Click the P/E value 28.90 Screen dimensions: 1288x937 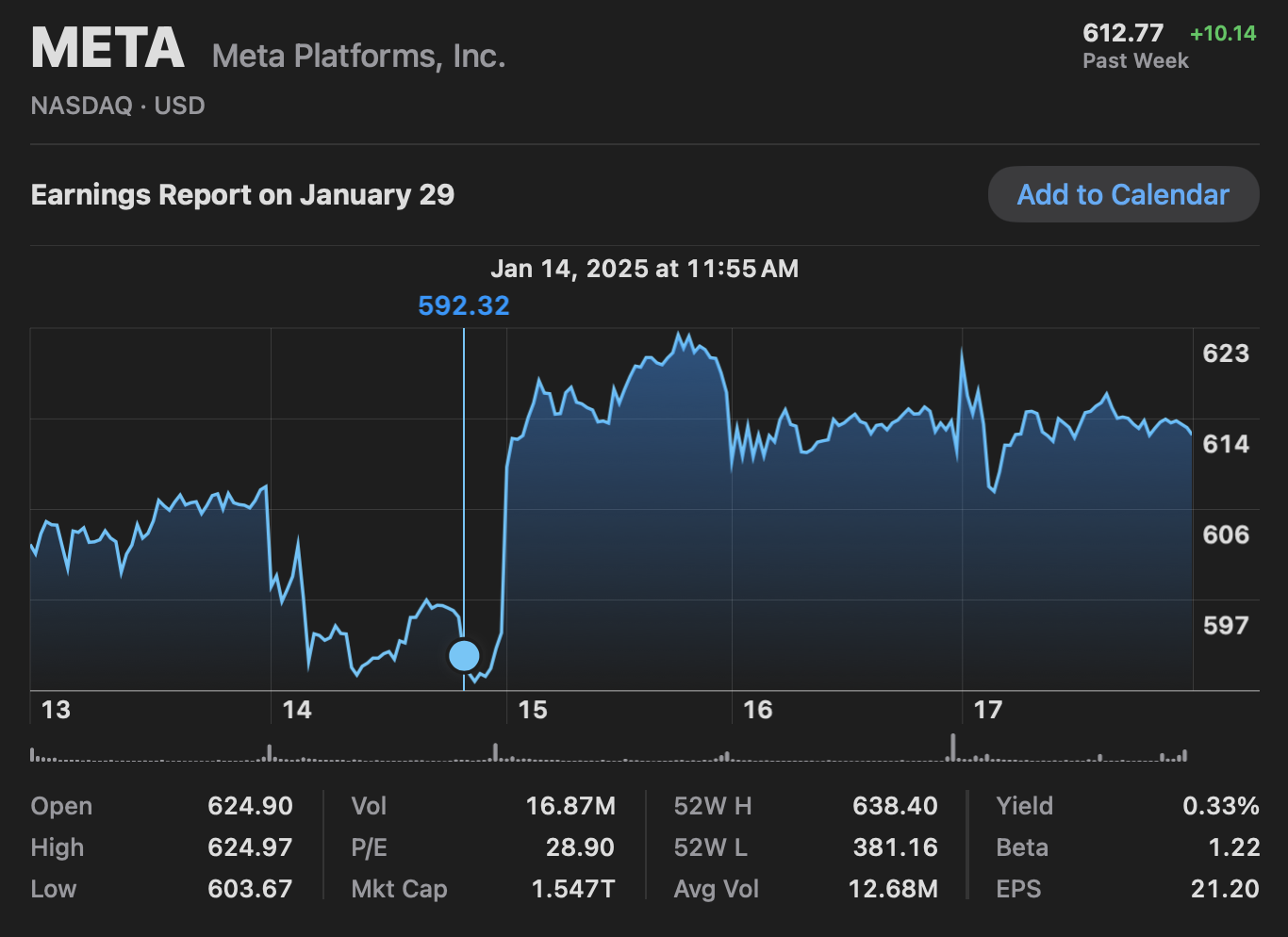[580, 847]
